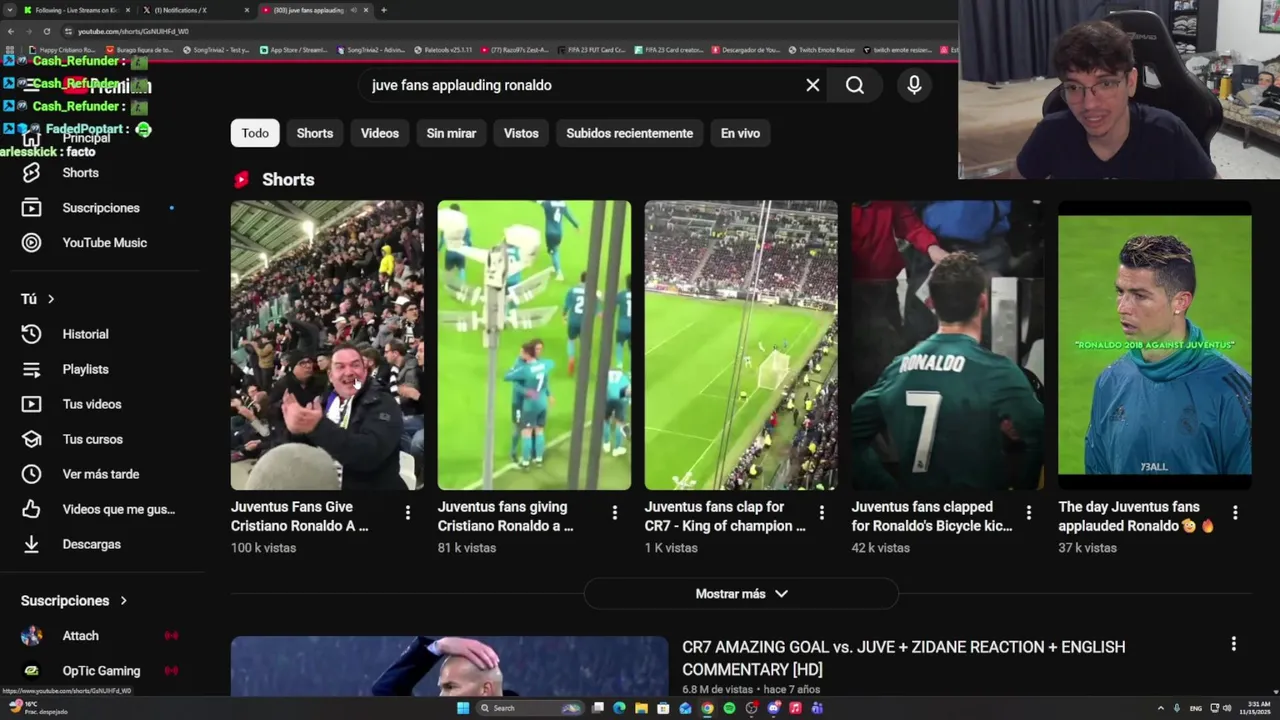Click the Windows taskbar Search box
Screen dimensions: 1280x720
coord(529,708)
